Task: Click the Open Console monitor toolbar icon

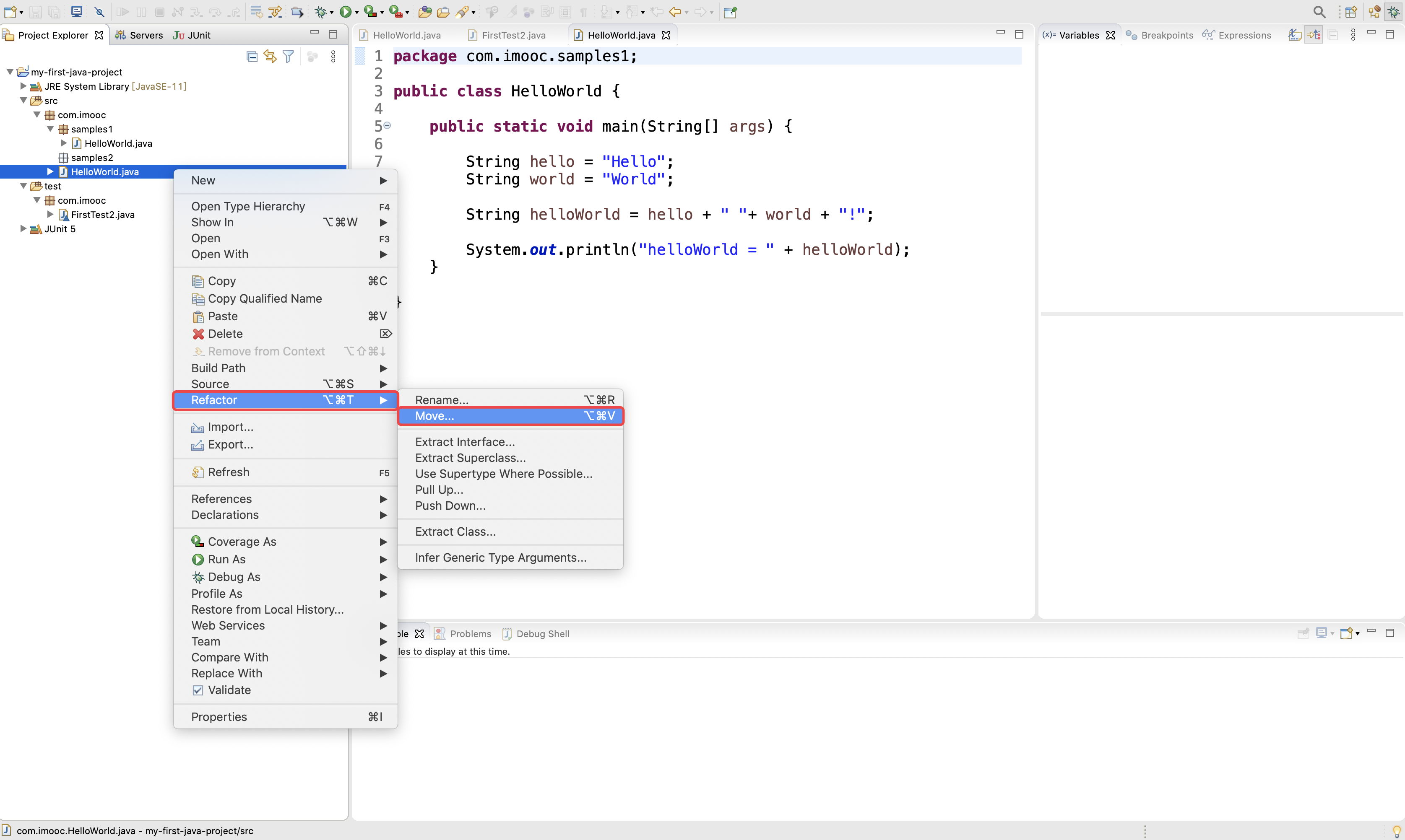Action: pos(76,11)
